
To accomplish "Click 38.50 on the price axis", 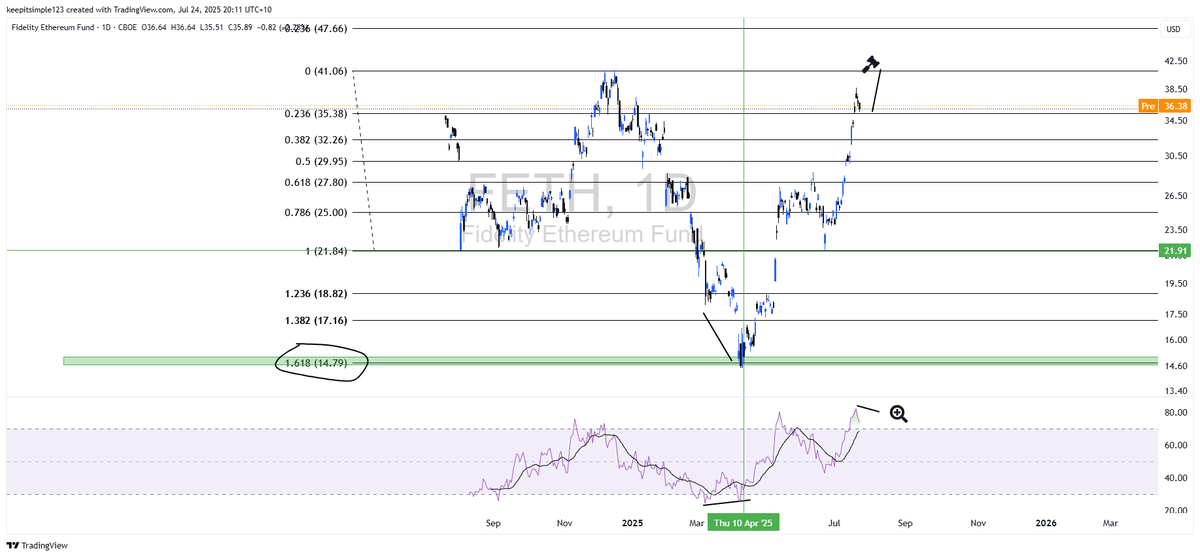I will (1175, 89).
